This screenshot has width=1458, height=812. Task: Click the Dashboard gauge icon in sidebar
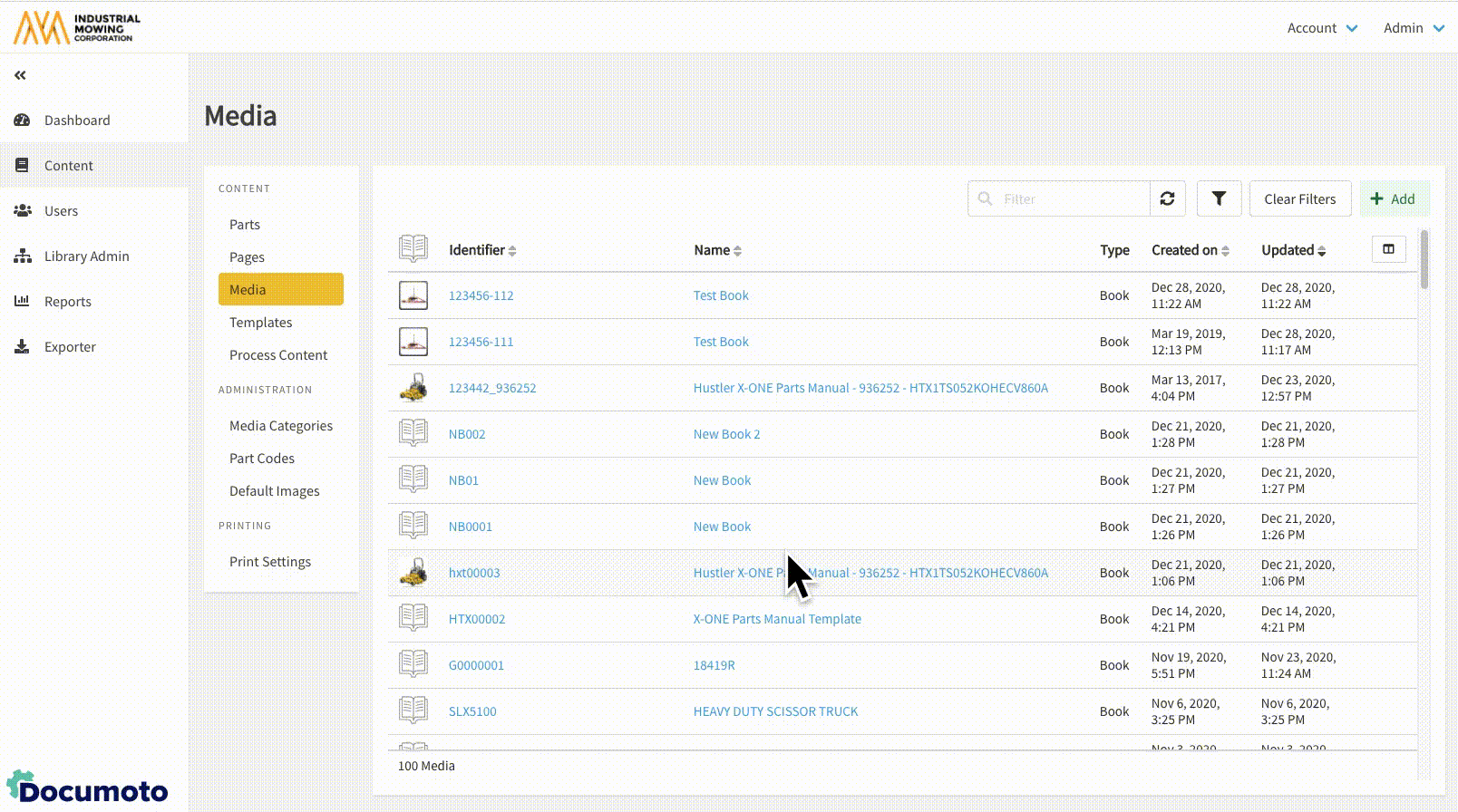tap(23, 120)
